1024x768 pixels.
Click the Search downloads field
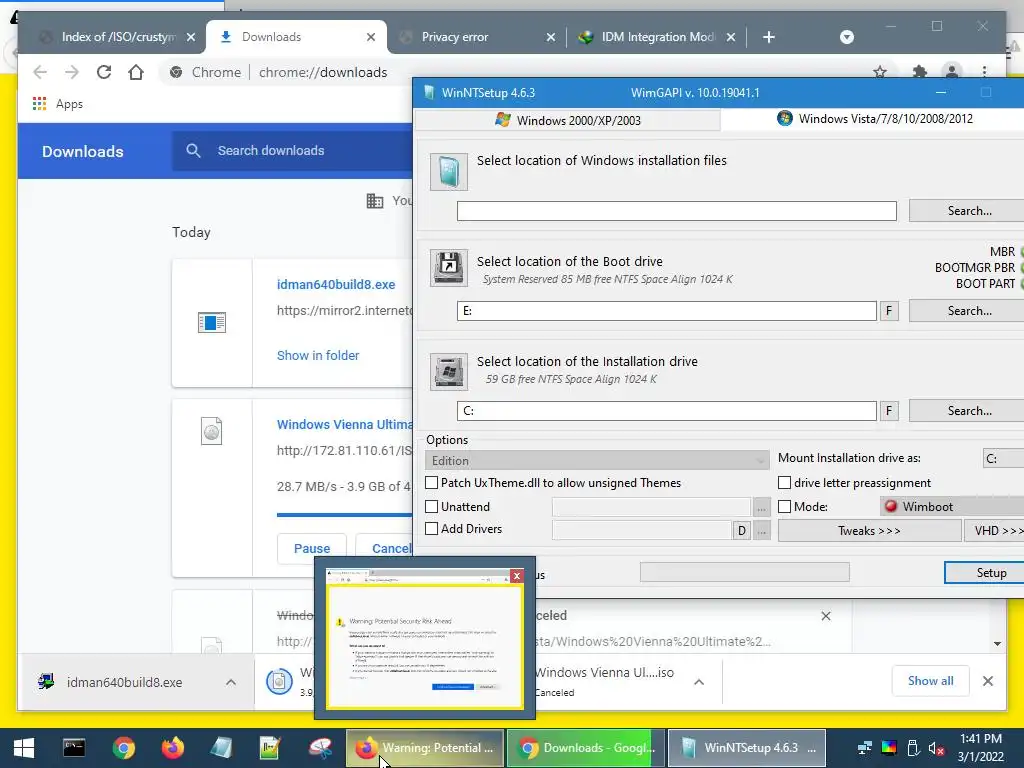(x=292, y=151)
